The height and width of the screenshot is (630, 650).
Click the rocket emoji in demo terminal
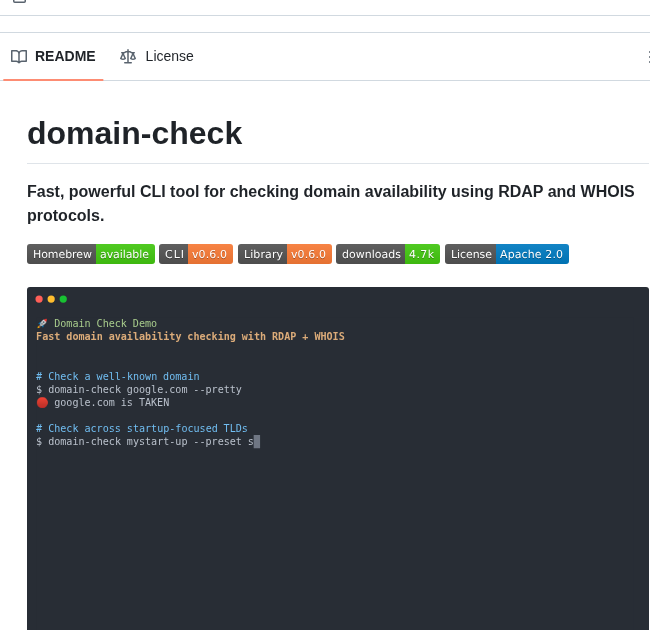pyautogui.click(x=42, y=324)
